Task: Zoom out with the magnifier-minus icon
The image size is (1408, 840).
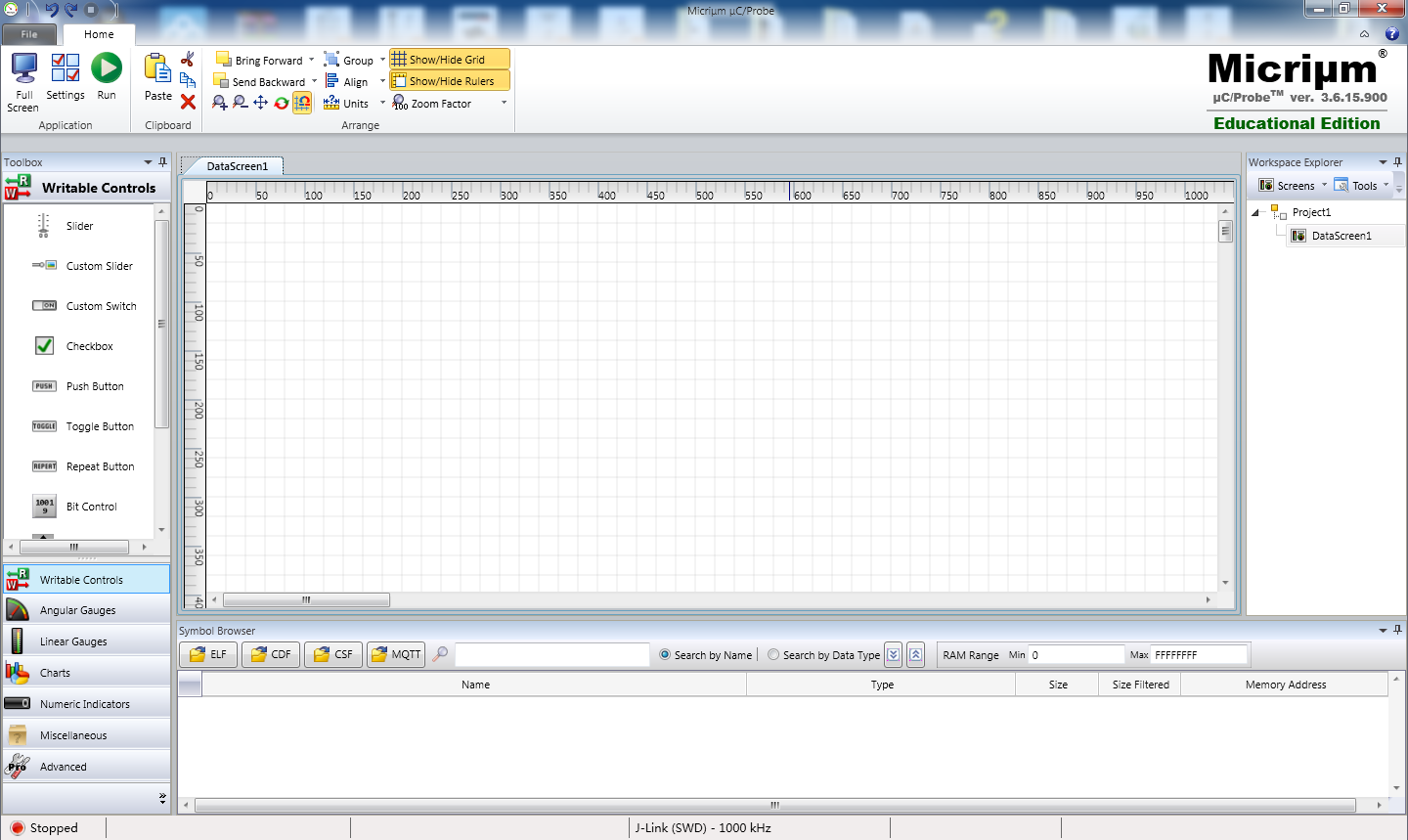Action: [x=240, y=103]
